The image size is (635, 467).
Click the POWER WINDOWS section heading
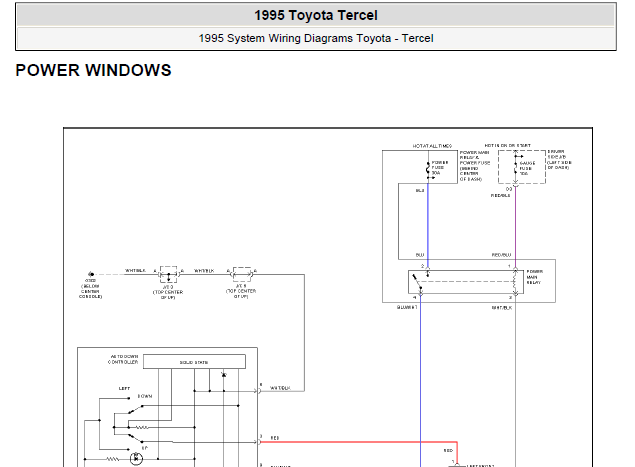(x=94, y=70)
